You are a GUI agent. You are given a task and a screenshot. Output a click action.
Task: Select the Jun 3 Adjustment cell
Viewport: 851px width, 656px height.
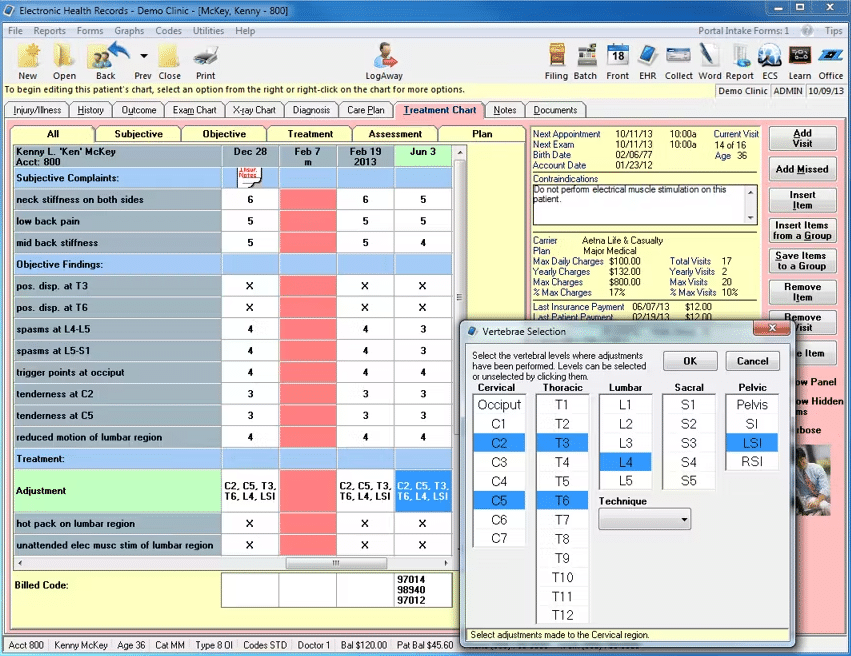423,491
